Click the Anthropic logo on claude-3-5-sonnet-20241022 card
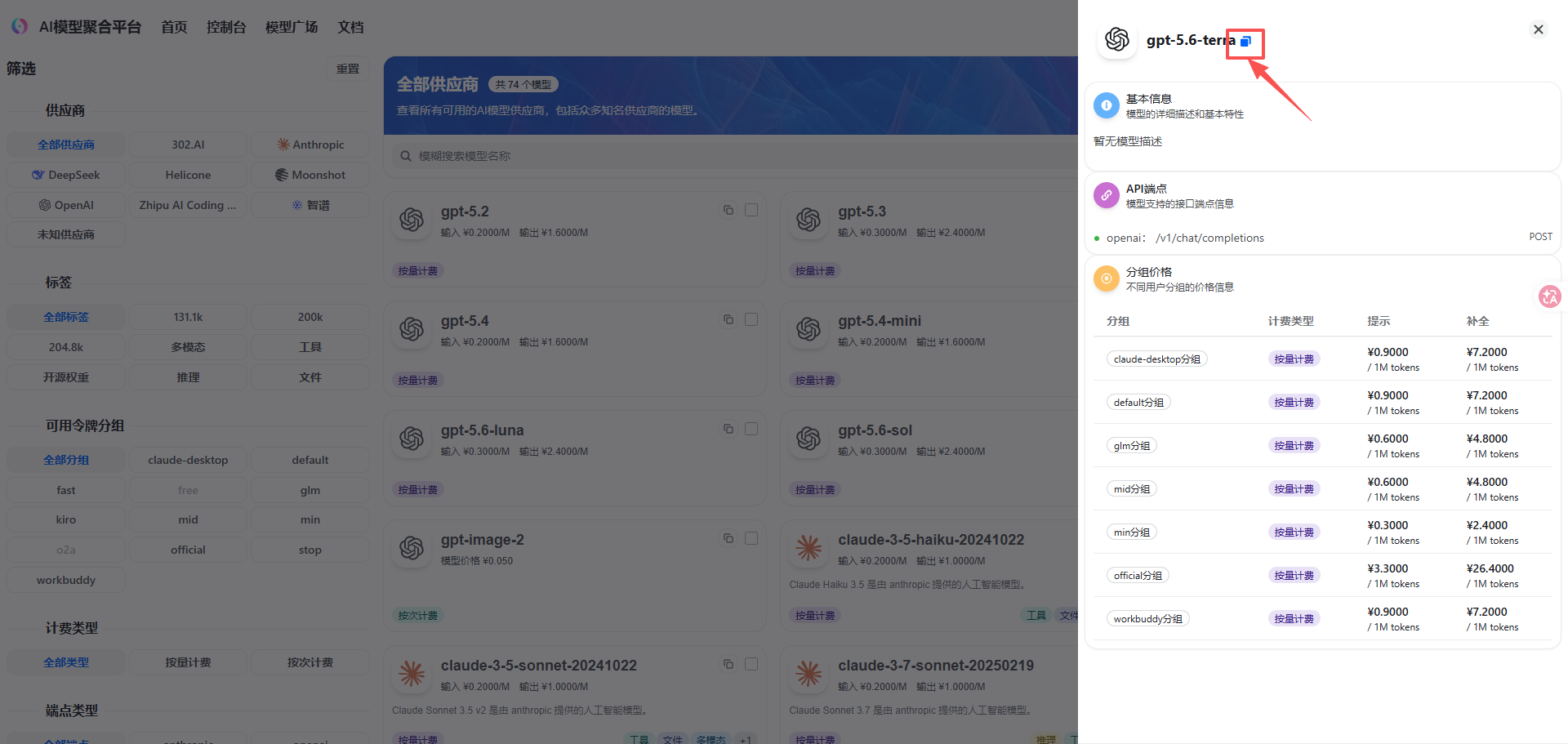 pyautogui.click(x=412, y=674)
